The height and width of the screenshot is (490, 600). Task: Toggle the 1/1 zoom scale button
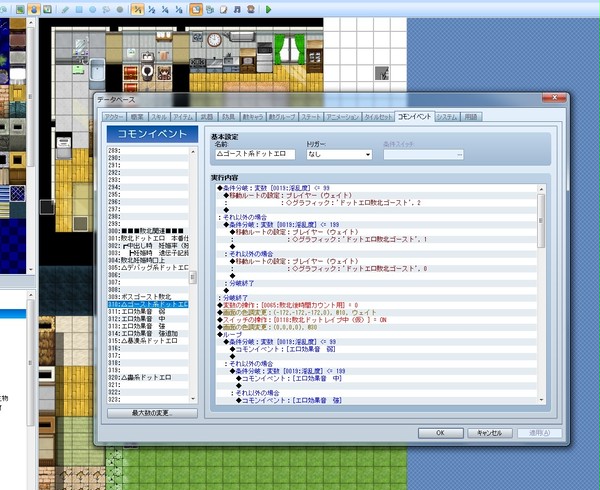coord(137,9)
